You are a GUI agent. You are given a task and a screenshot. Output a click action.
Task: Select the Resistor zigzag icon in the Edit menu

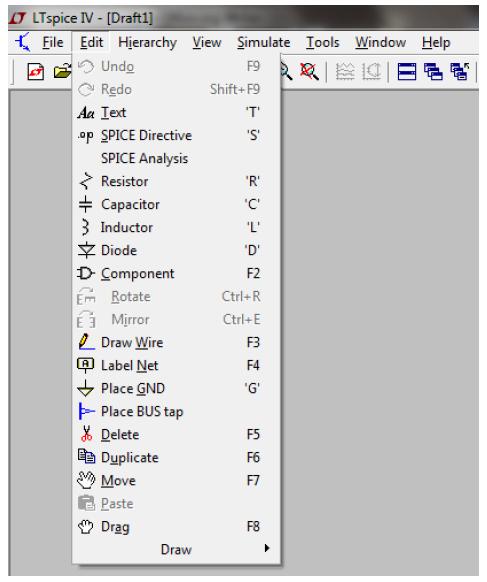click(x=86, y=182)
